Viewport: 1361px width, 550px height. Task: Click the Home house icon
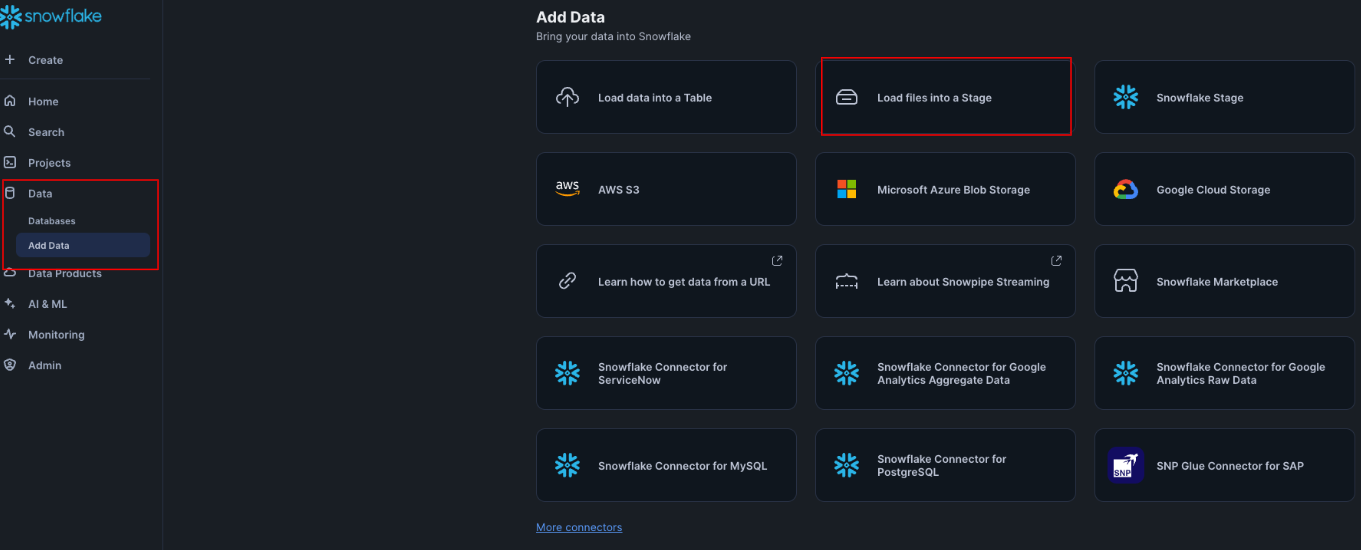pos(10,101)
